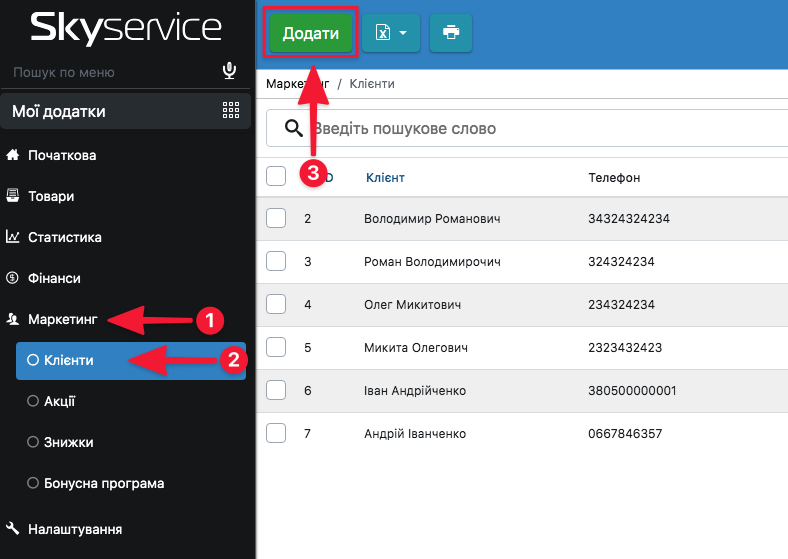
Task: Open the Товари menu section
Action: [51, 197]
